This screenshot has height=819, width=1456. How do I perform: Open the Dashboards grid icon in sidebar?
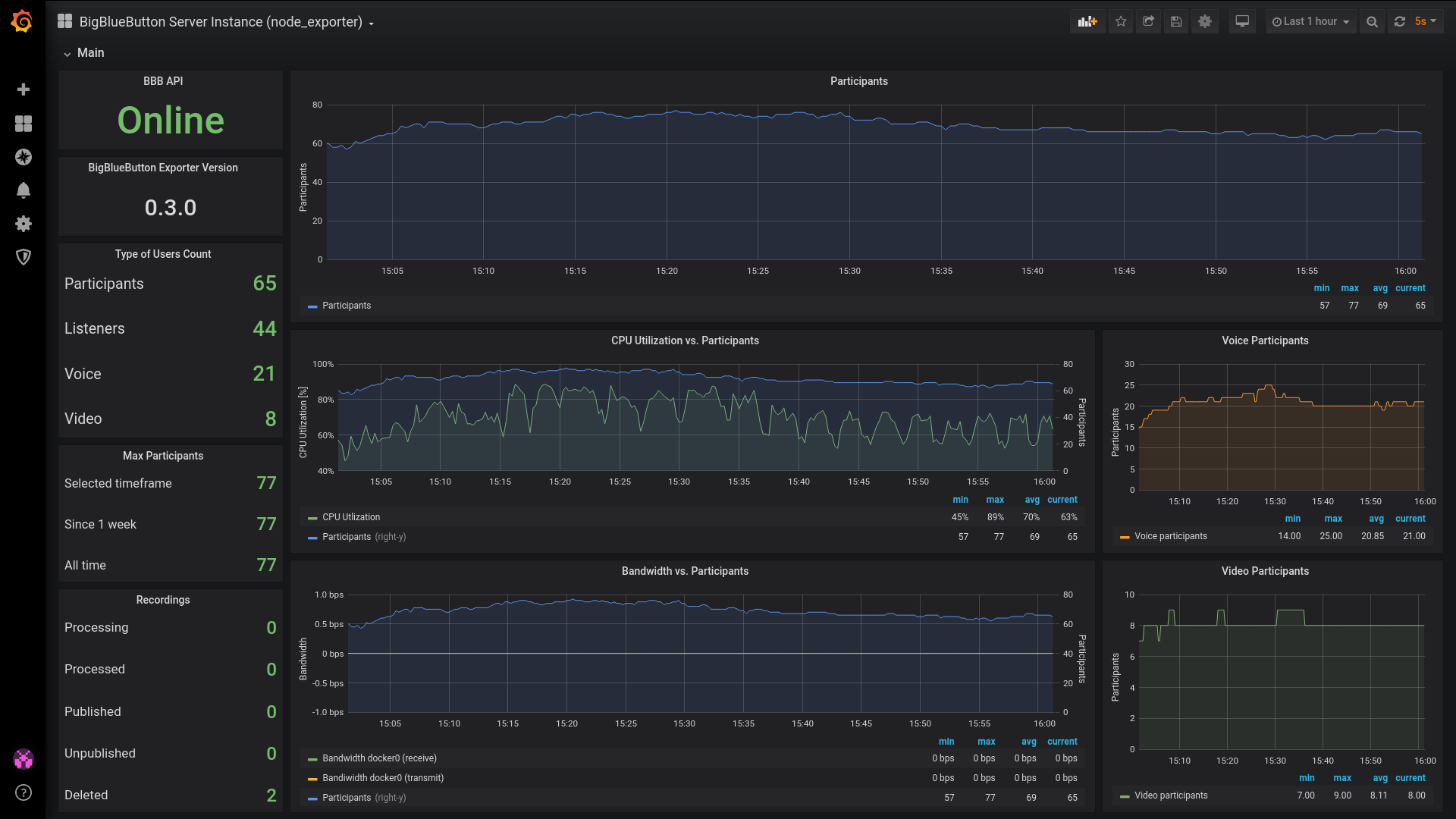pos(24,124)
